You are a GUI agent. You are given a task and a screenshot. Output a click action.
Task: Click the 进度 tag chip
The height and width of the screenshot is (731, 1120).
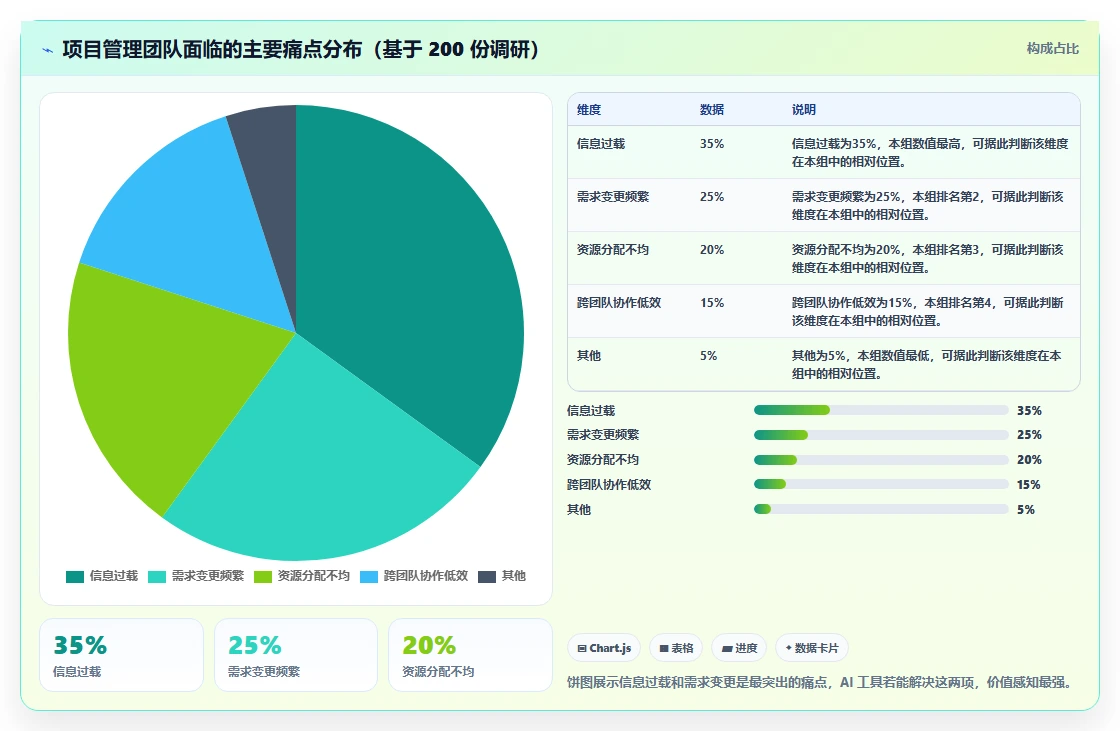[739, 648]
